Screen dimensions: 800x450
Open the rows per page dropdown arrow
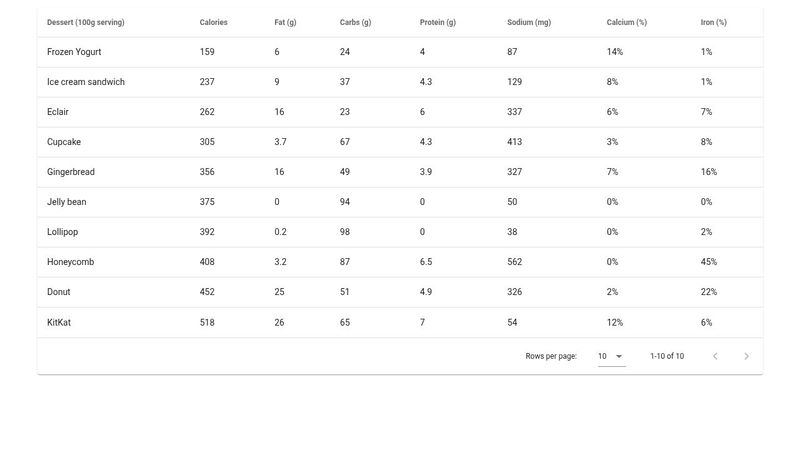tap(619, 356)
